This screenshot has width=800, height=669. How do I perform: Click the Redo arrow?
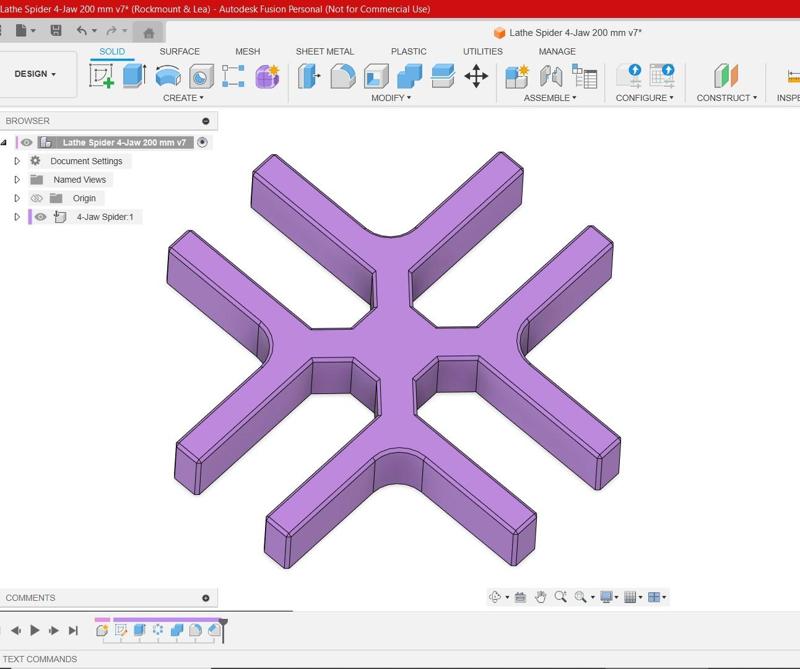pyautogui.click(x=111, y=31)
